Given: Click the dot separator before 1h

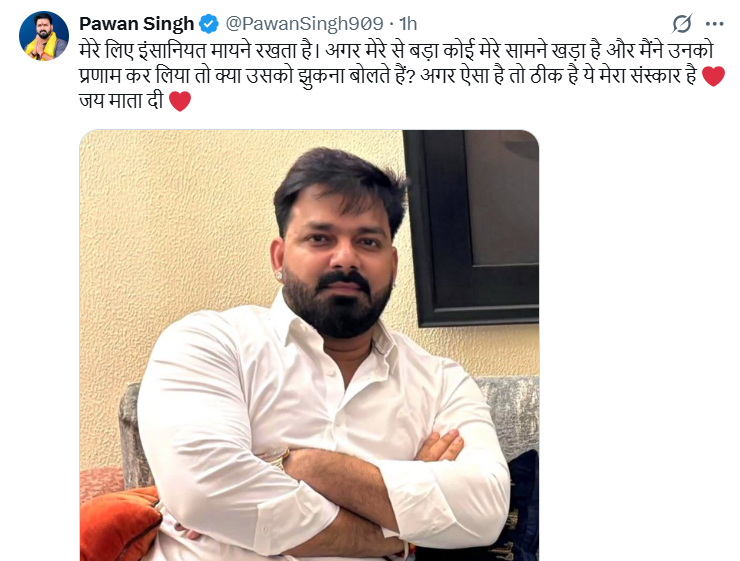Looking at the screenshot, I should [392, 24].
